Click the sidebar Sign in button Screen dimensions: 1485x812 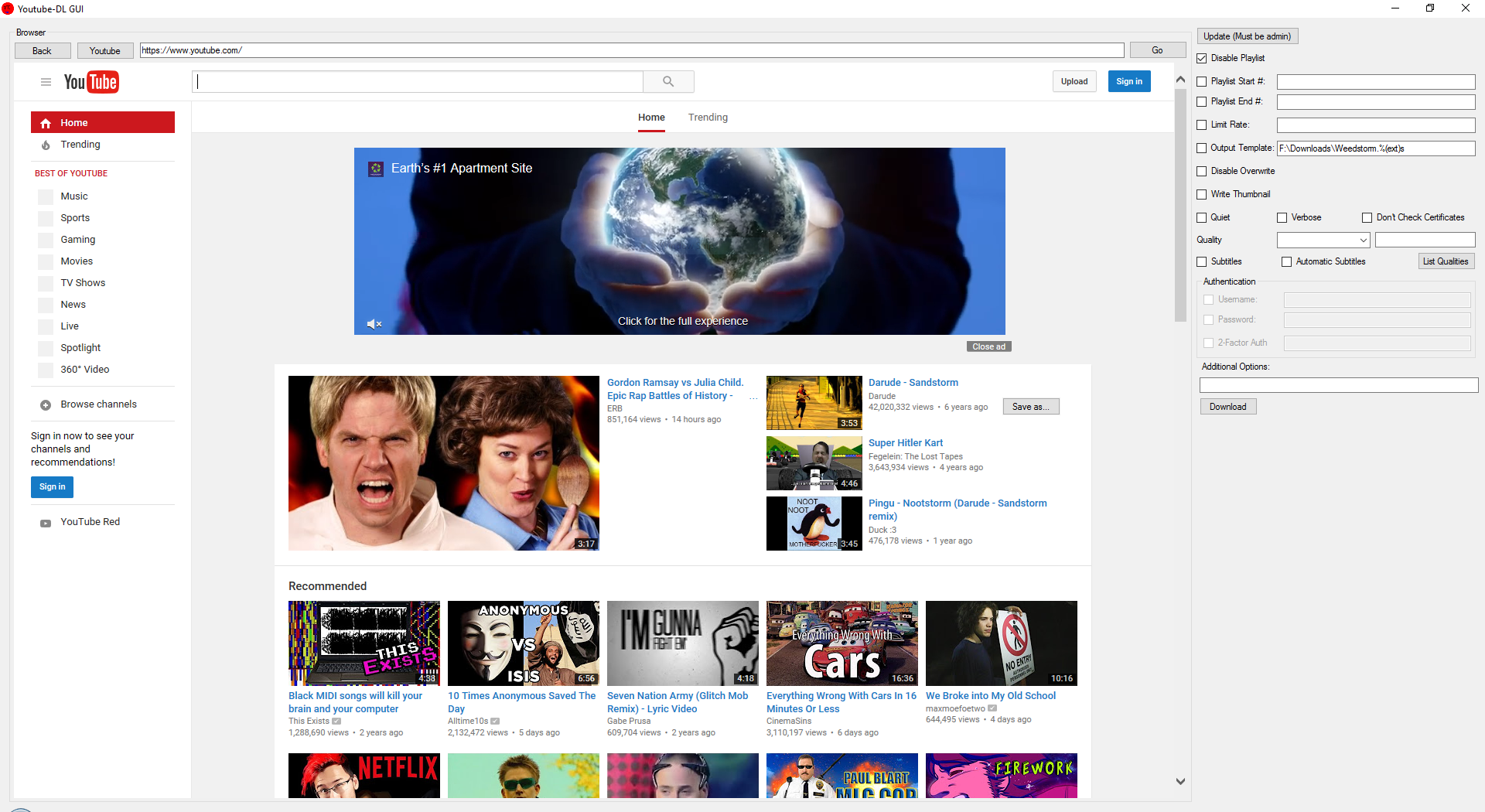point(53,487)
